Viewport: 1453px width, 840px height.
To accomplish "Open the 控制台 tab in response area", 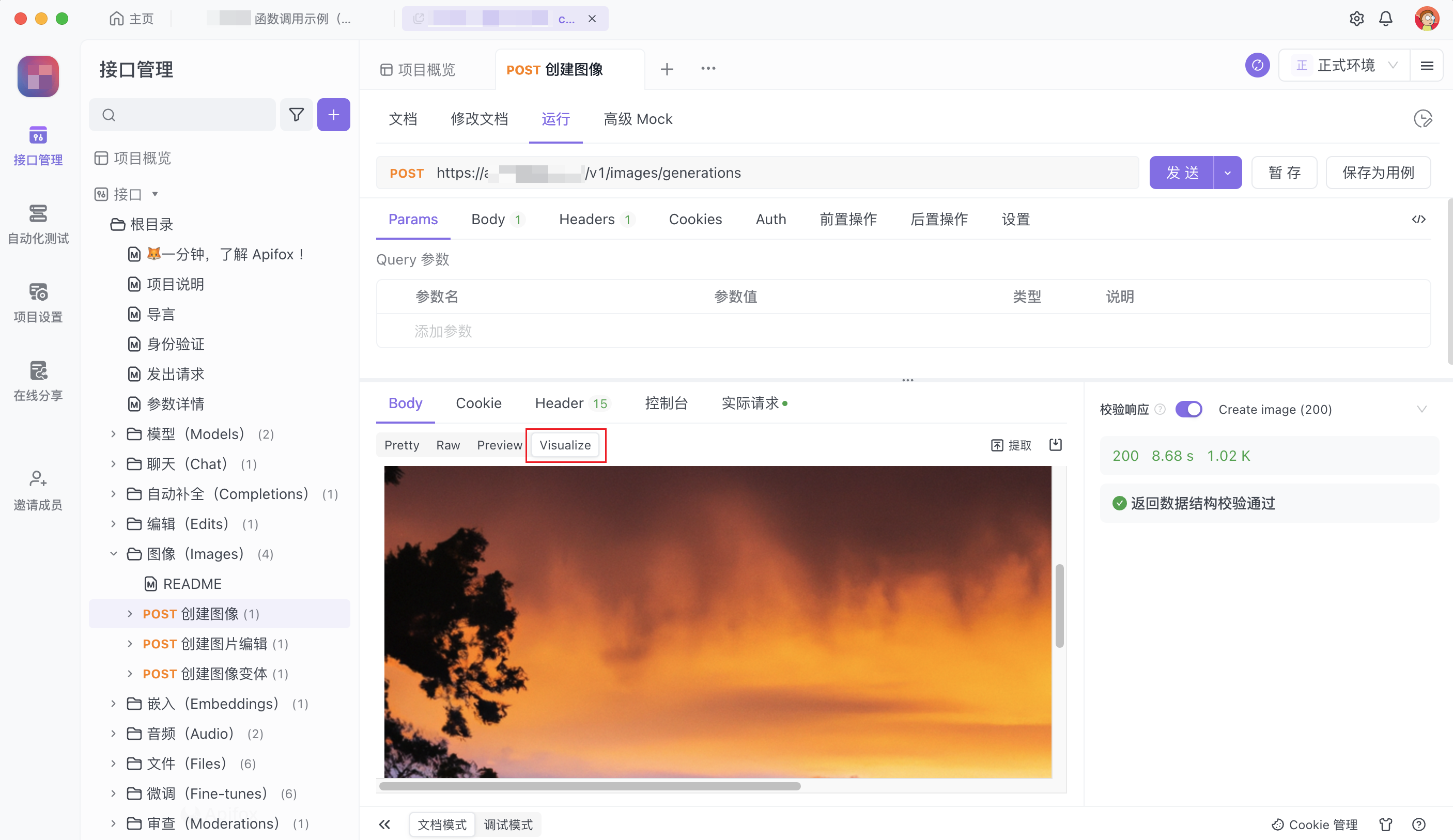I will [667, 403].
